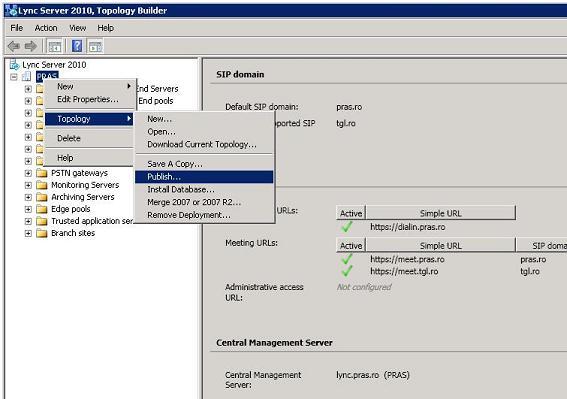Screen dimensions: 567x399
Task: Click Simple URL header in Meeting URLs table
Action: 440,245
